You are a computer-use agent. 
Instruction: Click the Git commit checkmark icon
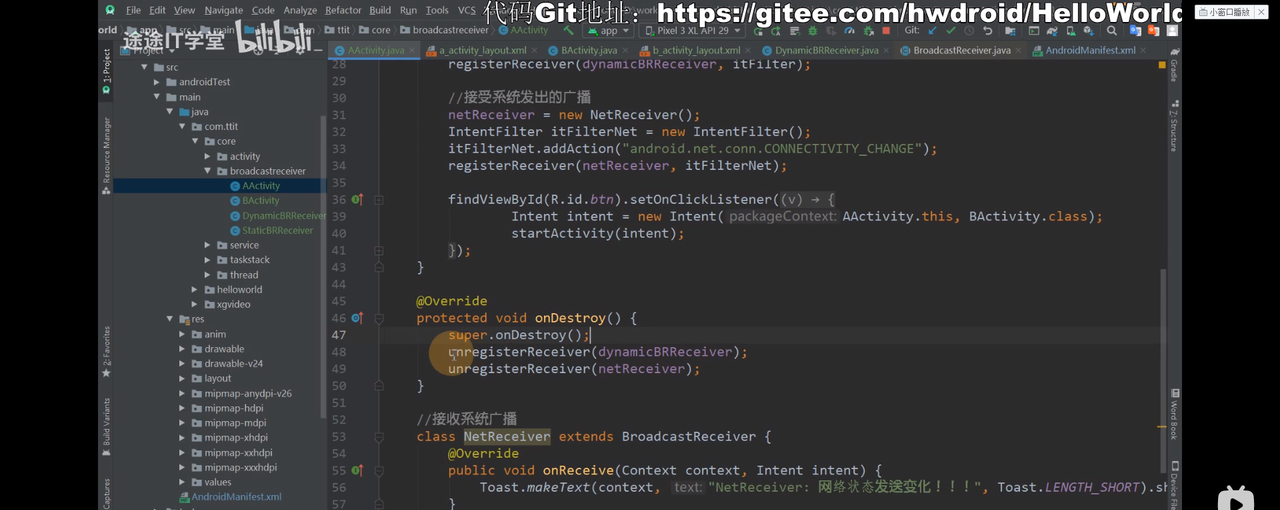[x=950, y=31]
